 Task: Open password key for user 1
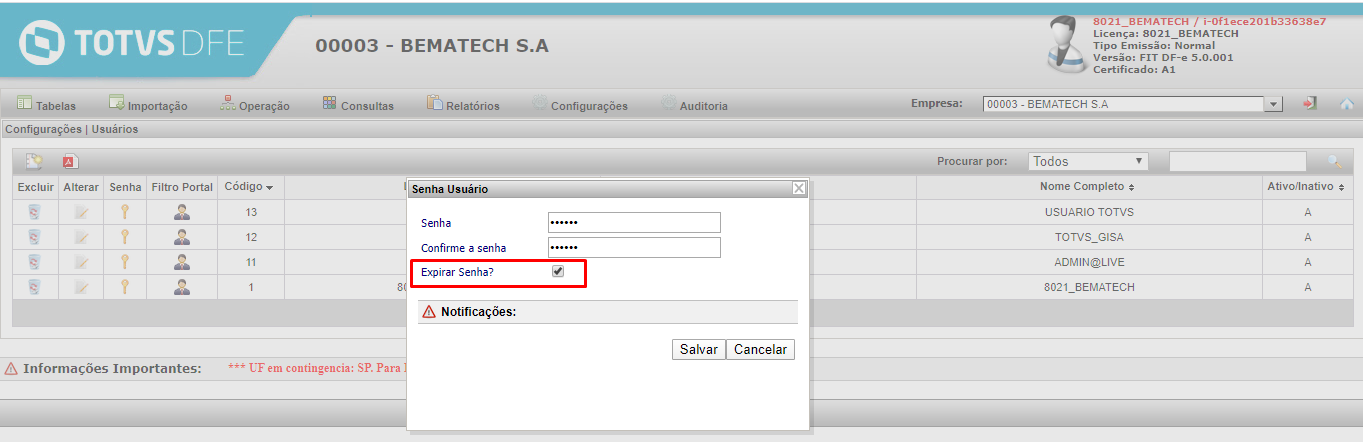point(125,287)
